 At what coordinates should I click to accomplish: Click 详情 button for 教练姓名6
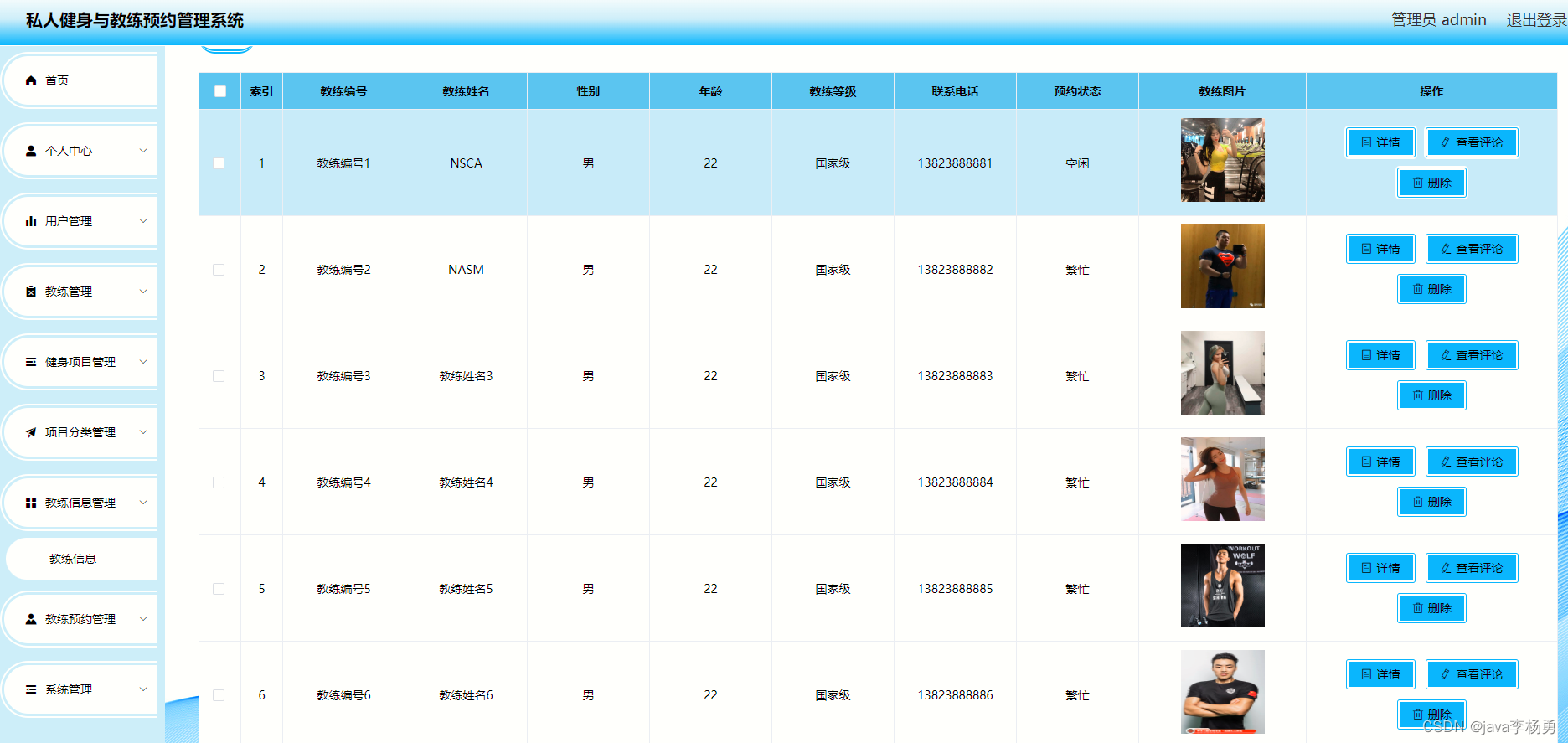pyautogui.click(x=1380, y=674)
